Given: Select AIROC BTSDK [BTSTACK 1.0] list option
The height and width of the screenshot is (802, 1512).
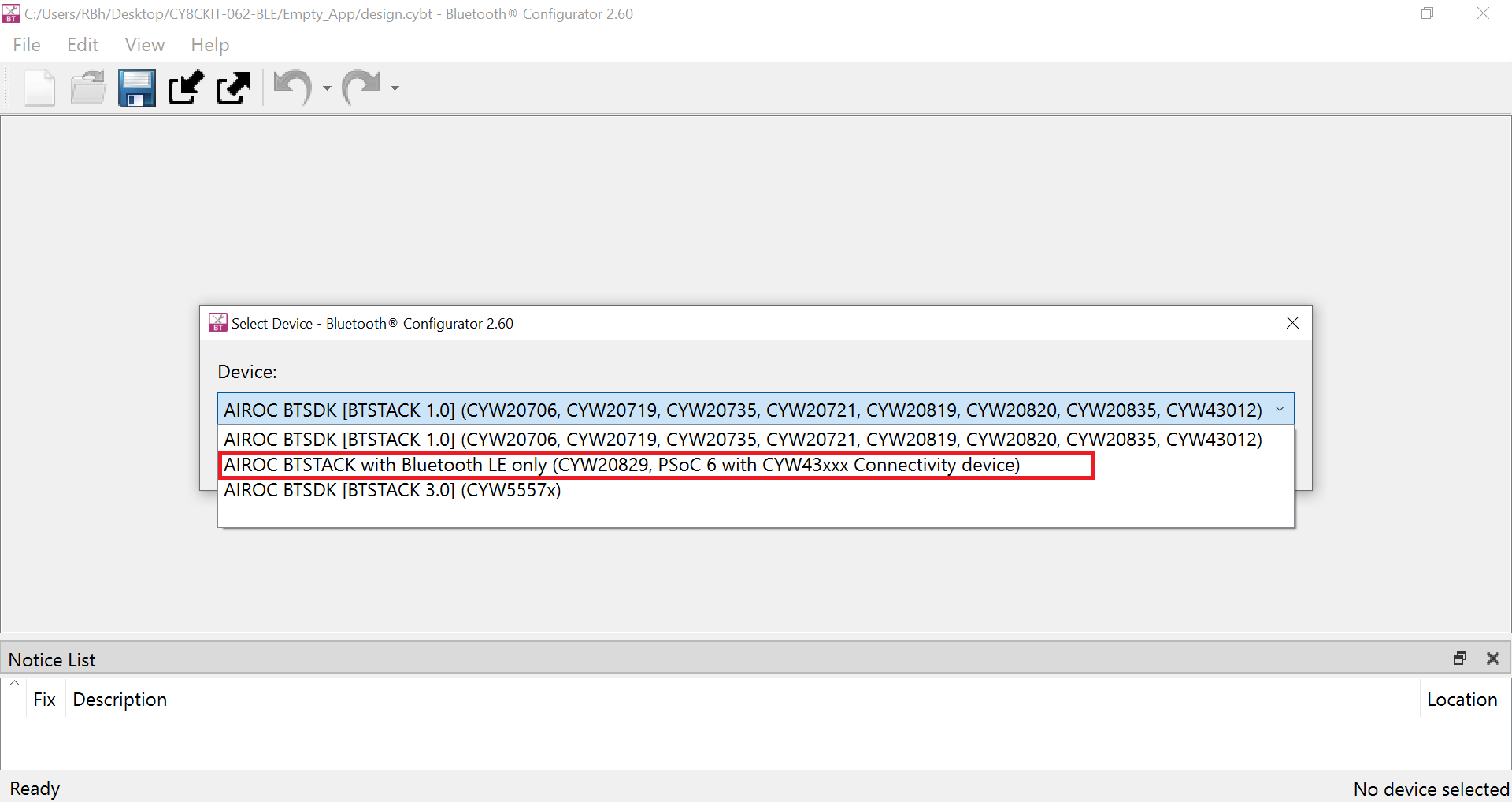Looking at the screenshot, I should tap(755, 439).
